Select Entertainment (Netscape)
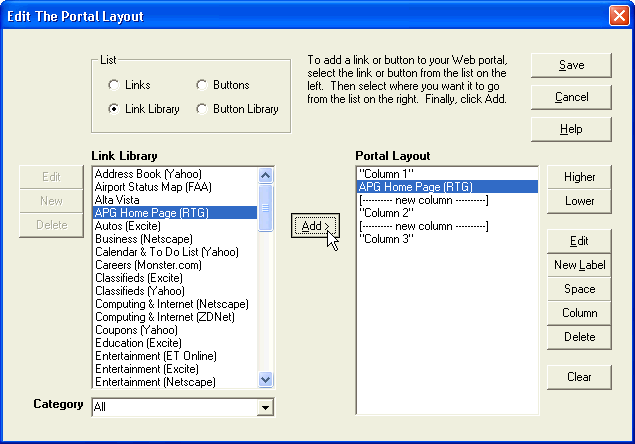 click(175, 382)
